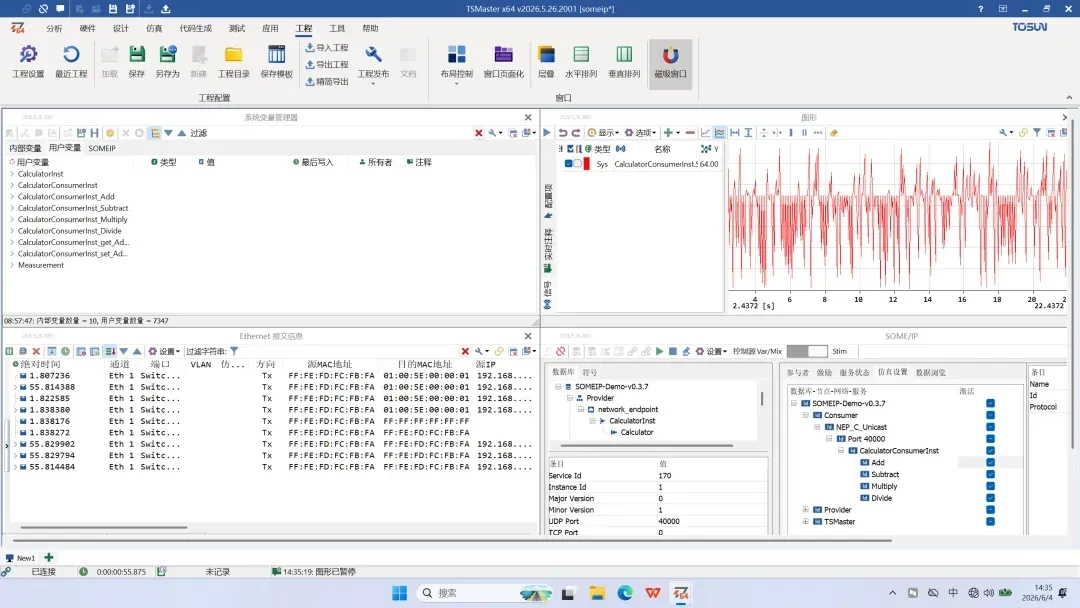Toggle activation checkbox for Multiply
This screenshot has width=1080, height=608.
click(x=990, y=486)
